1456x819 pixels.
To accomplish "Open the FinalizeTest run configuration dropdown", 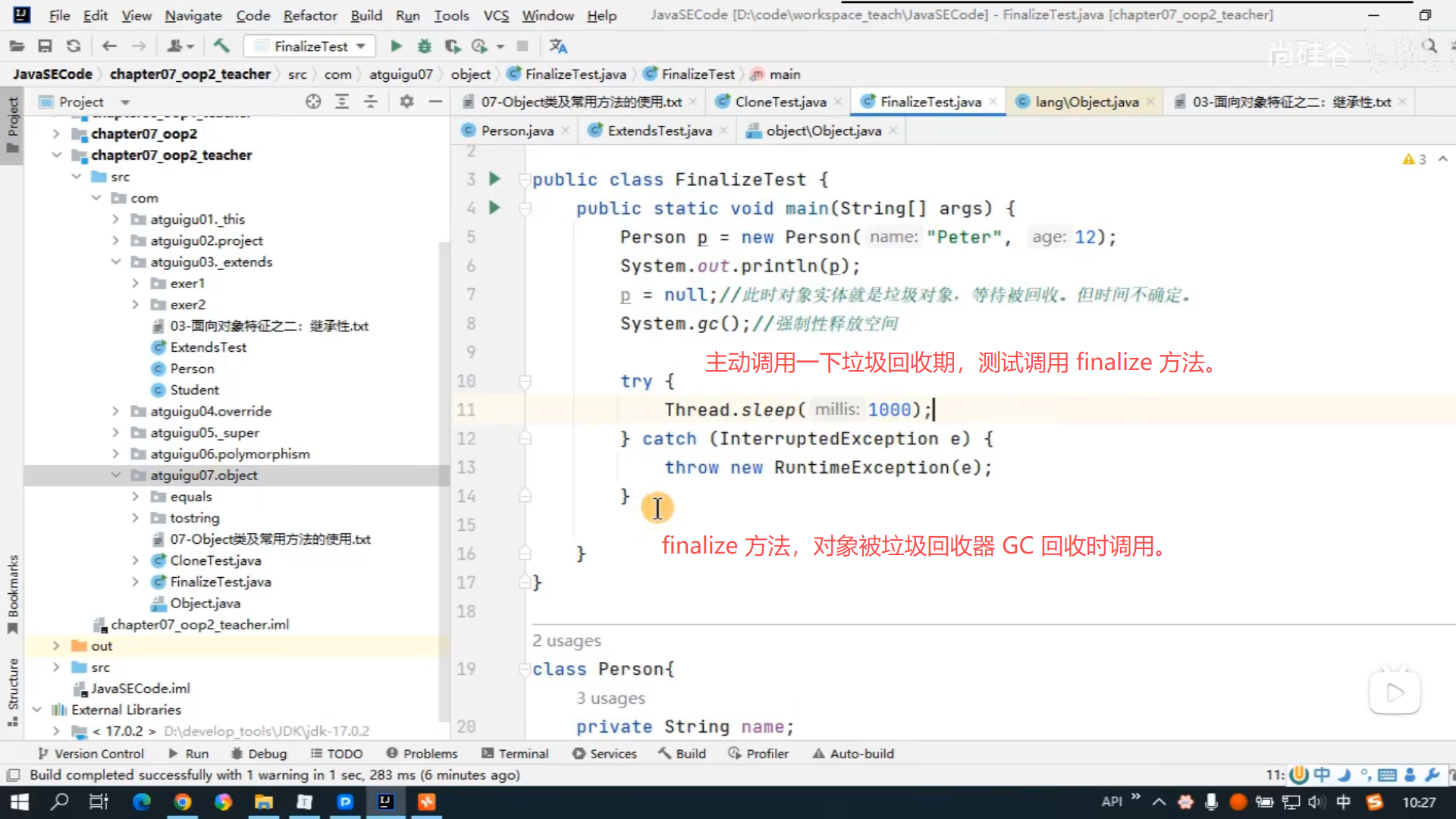I will pyautogui.click(x=311, y=46).
